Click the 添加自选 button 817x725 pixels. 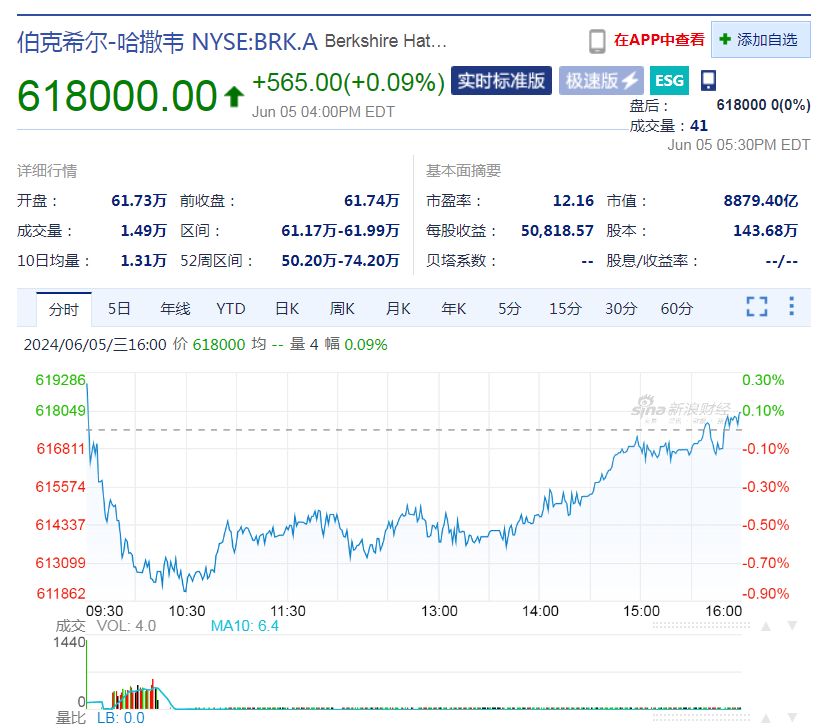760,40
